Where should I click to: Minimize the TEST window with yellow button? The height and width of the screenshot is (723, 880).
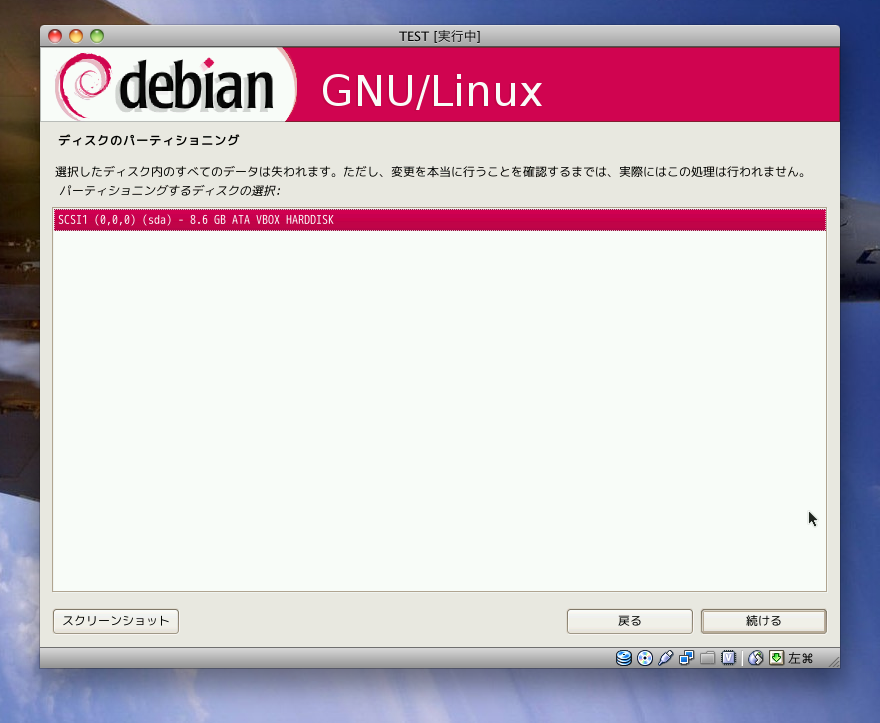click(76, 36)
